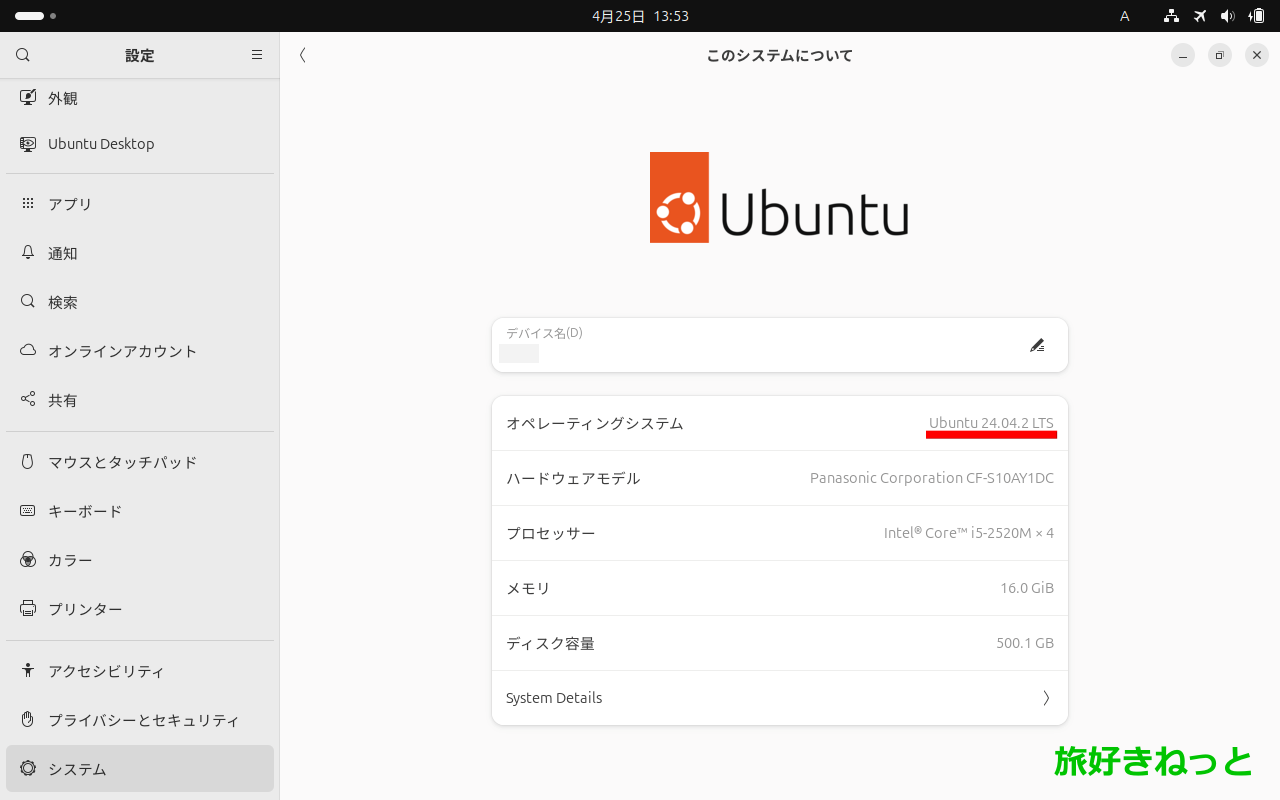Click the Ubuntu logo image
The image size is (1280, 800).
(779, 197)
